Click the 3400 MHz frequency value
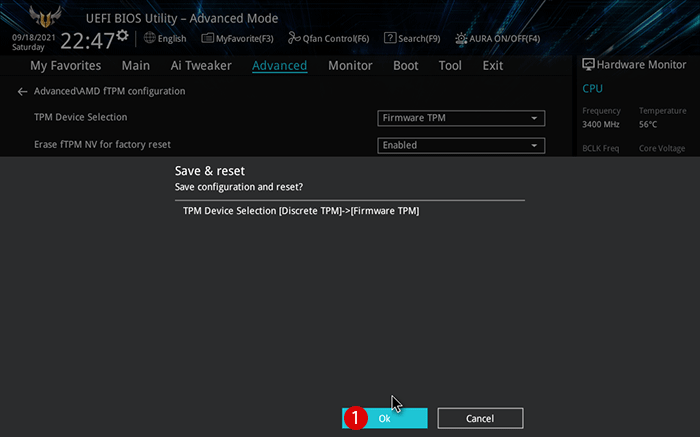 coord(600,125)
